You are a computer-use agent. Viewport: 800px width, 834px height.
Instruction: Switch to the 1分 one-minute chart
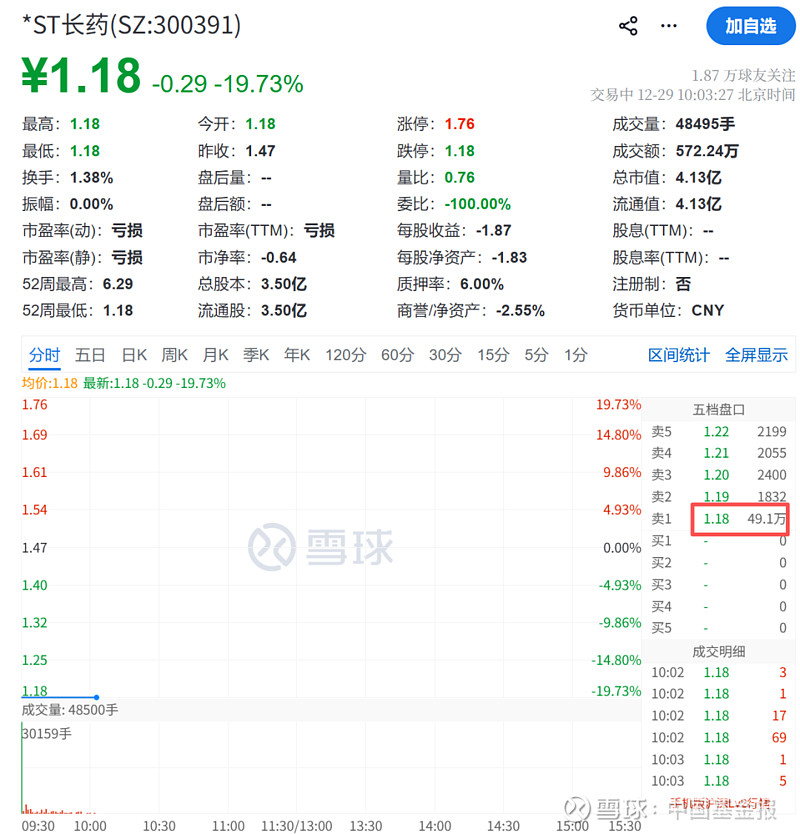point(574,354)
